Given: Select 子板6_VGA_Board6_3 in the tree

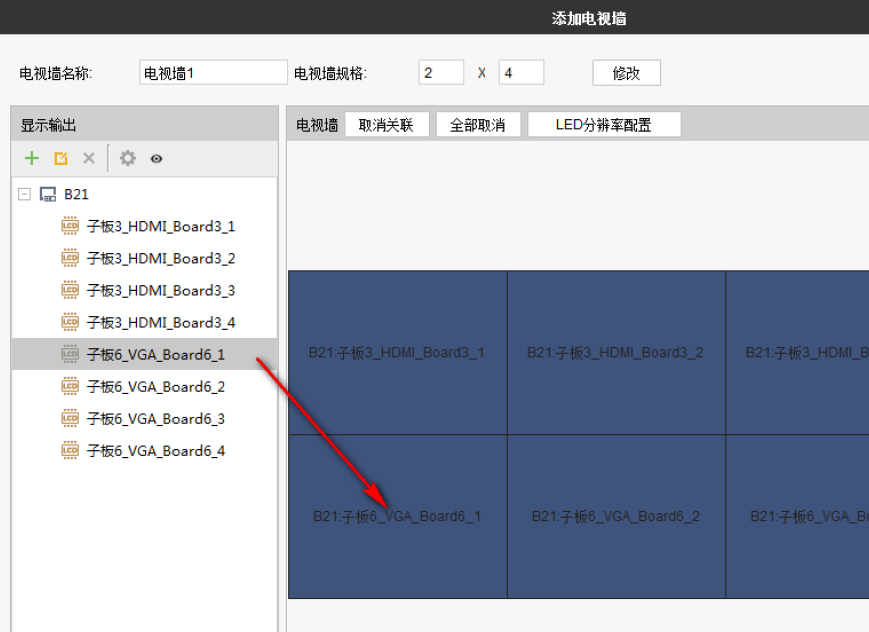Looking at the screenshot, I should click(155, 418).
